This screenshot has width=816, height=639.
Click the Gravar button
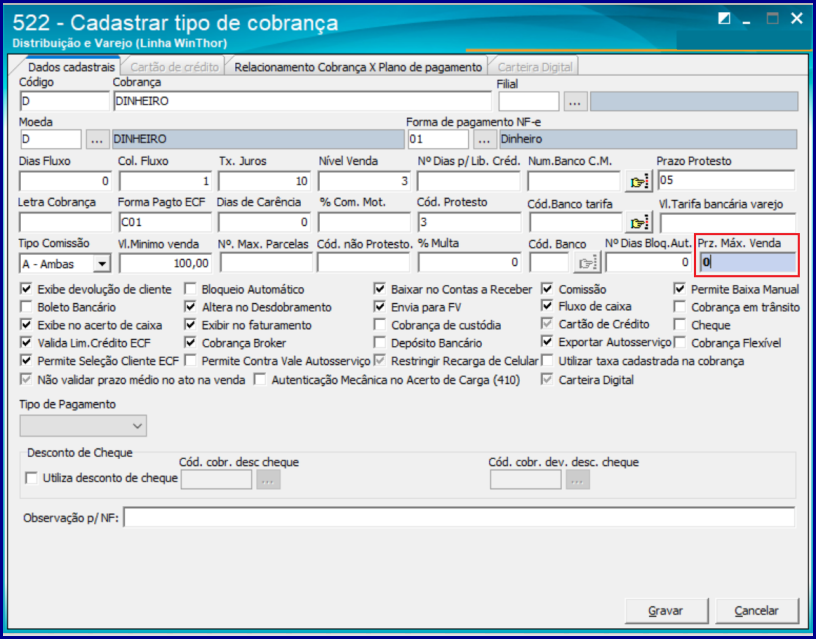click(x=668, y=611)
